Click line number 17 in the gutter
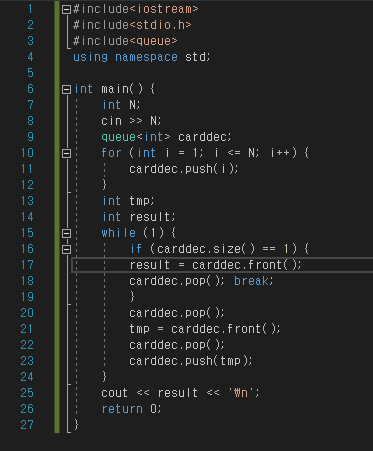Image resolution: width=373 pixels, height=451 pixels. click(27, 265)
